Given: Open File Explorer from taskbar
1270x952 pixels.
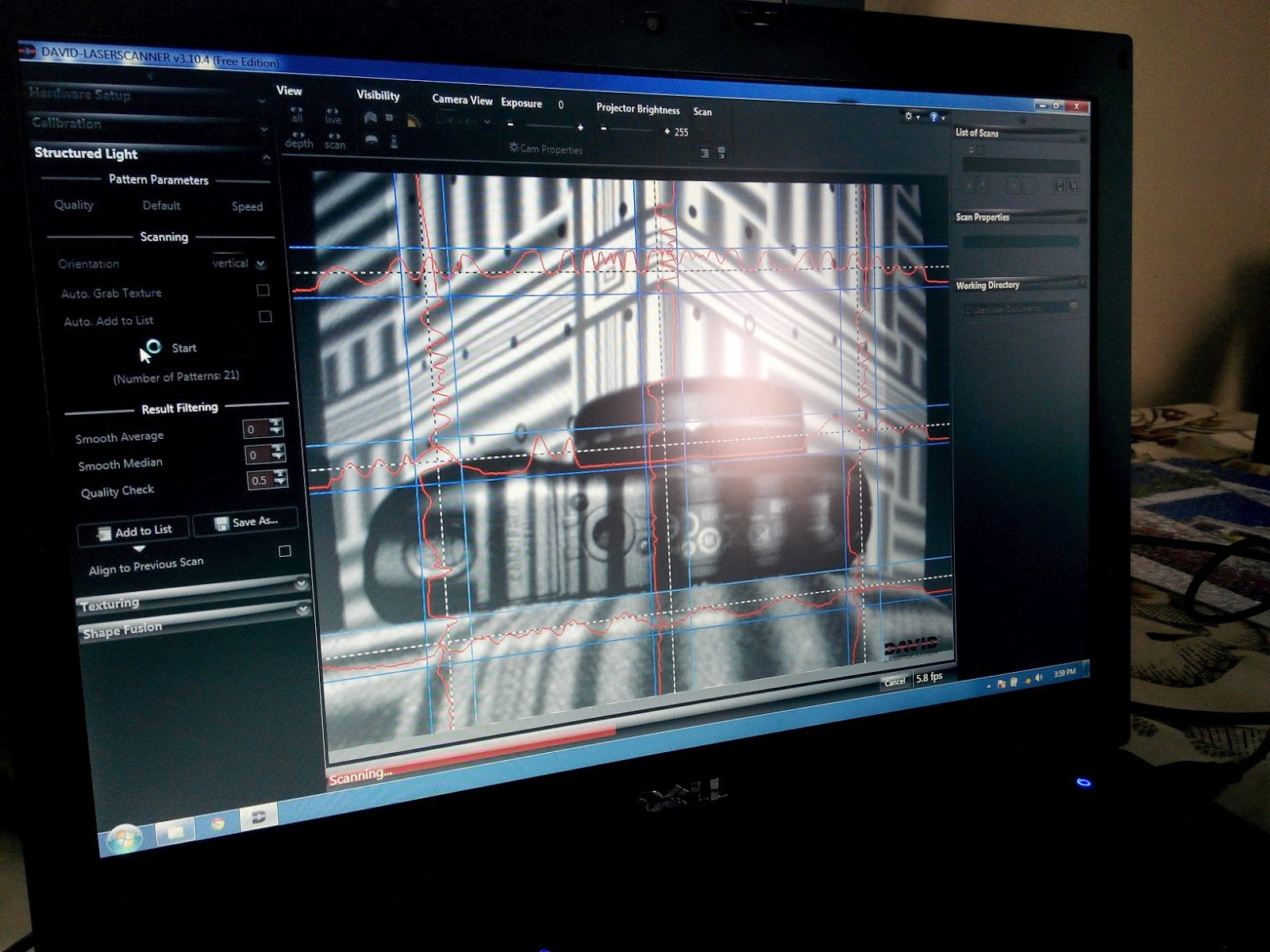Looking at the screenshot, I should point(176,831).
